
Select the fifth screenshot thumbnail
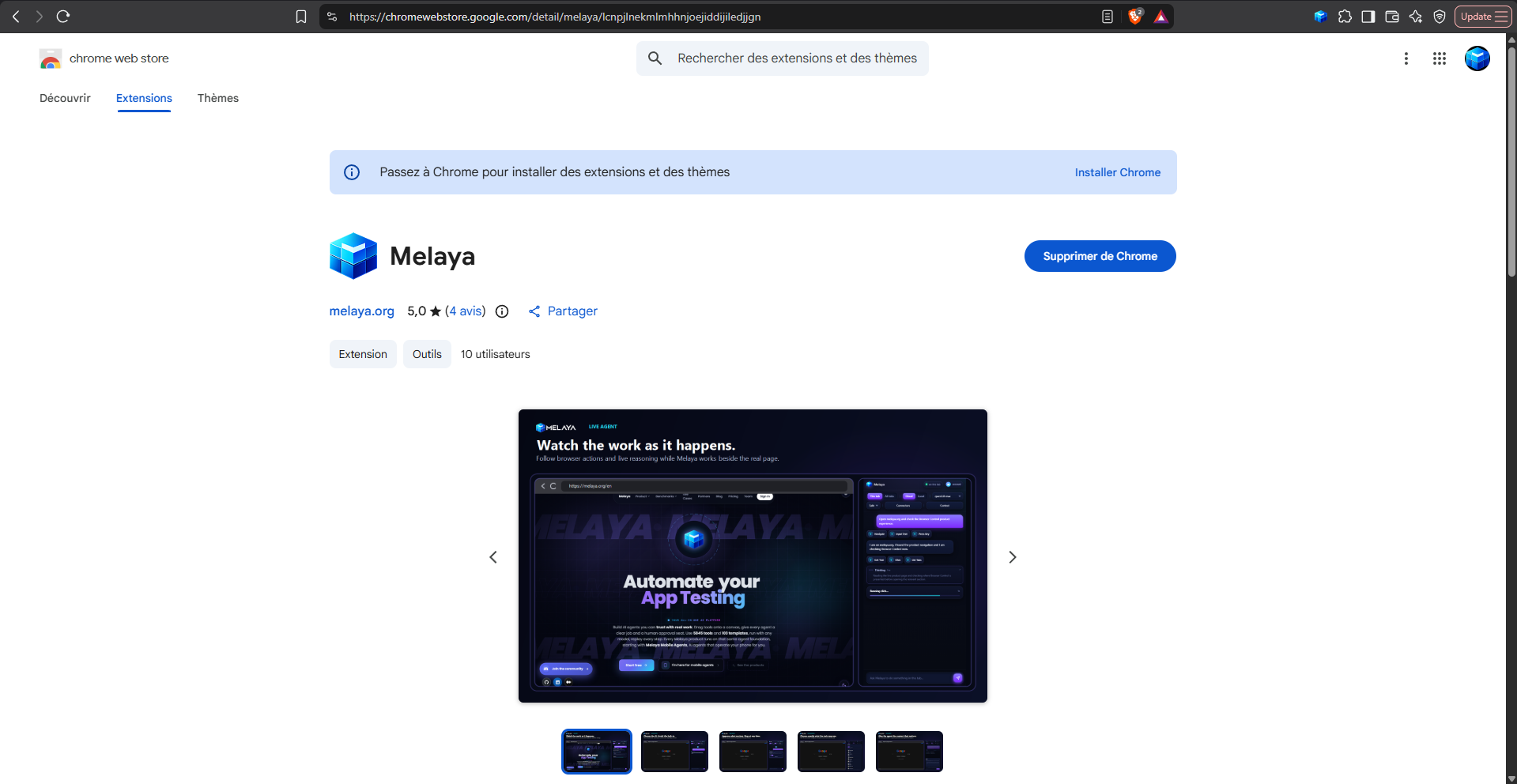pyautogui.click(x=909, y=752)
